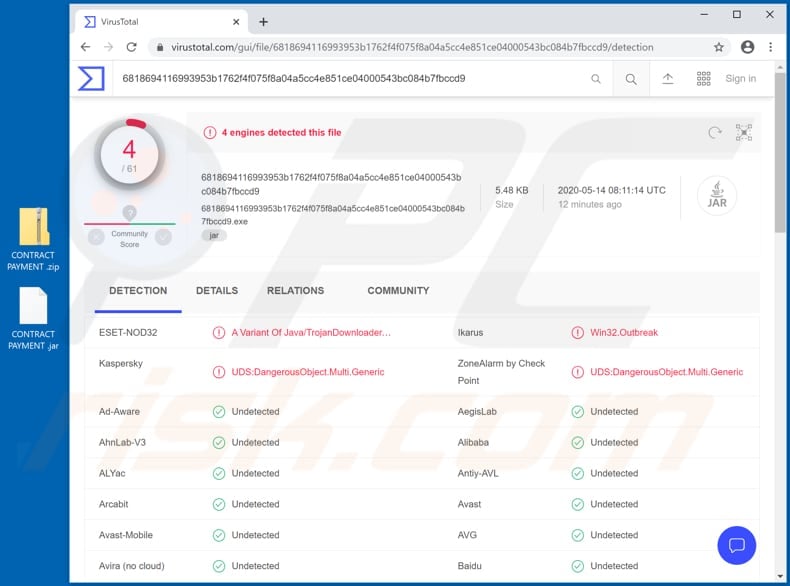This screenshot has height=586, width=790.
Task: Click 'Win32.Outbreak' detection text
Action: (x=624, y=333)
